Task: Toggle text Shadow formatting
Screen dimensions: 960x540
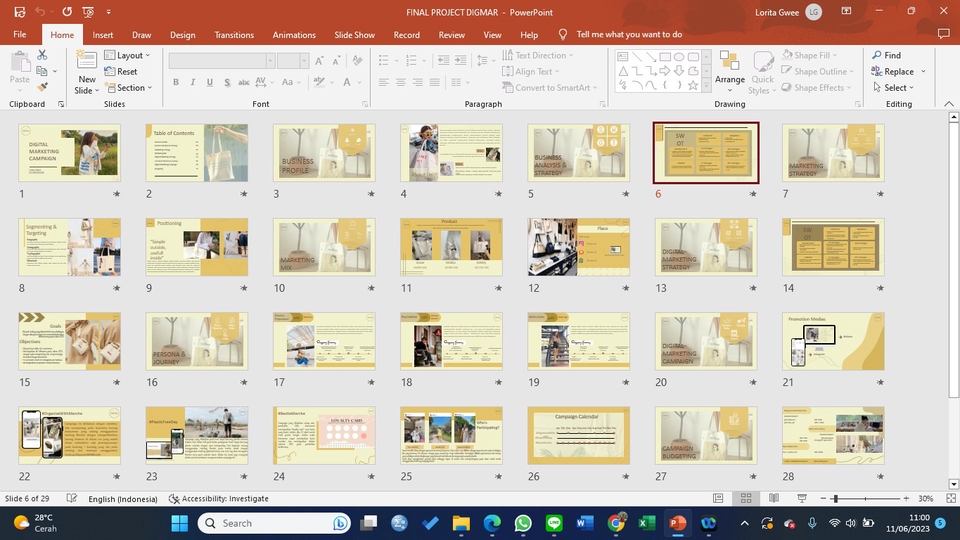Action: pyautogui.click(x=227, y=82)
